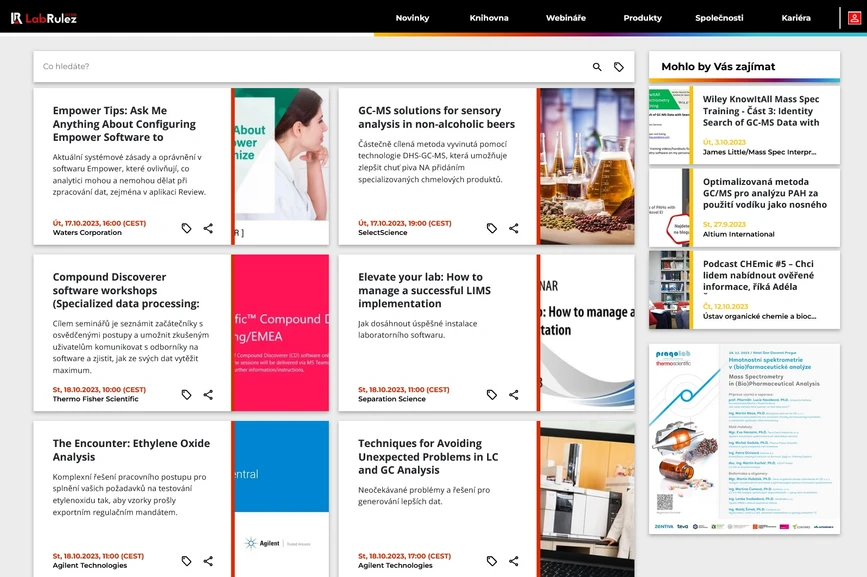
Task: Tag the Empower Tips article
Action: coord(185,228)
